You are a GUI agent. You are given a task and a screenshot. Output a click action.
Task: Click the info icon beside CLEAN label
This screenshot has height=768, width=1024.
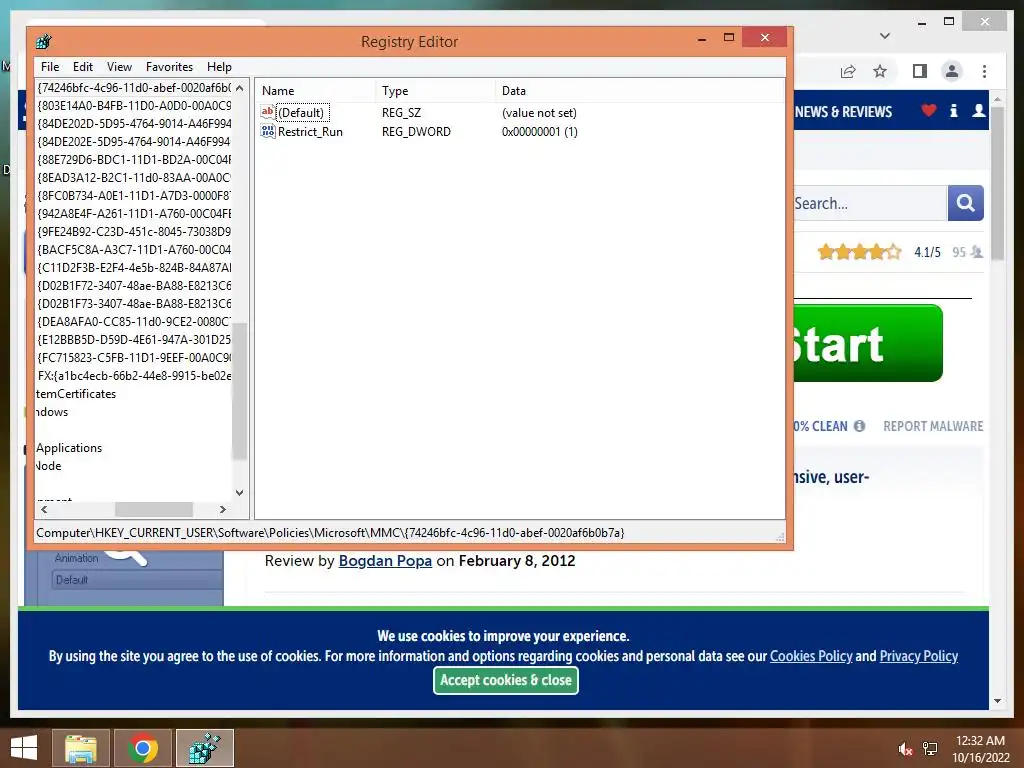859,426
